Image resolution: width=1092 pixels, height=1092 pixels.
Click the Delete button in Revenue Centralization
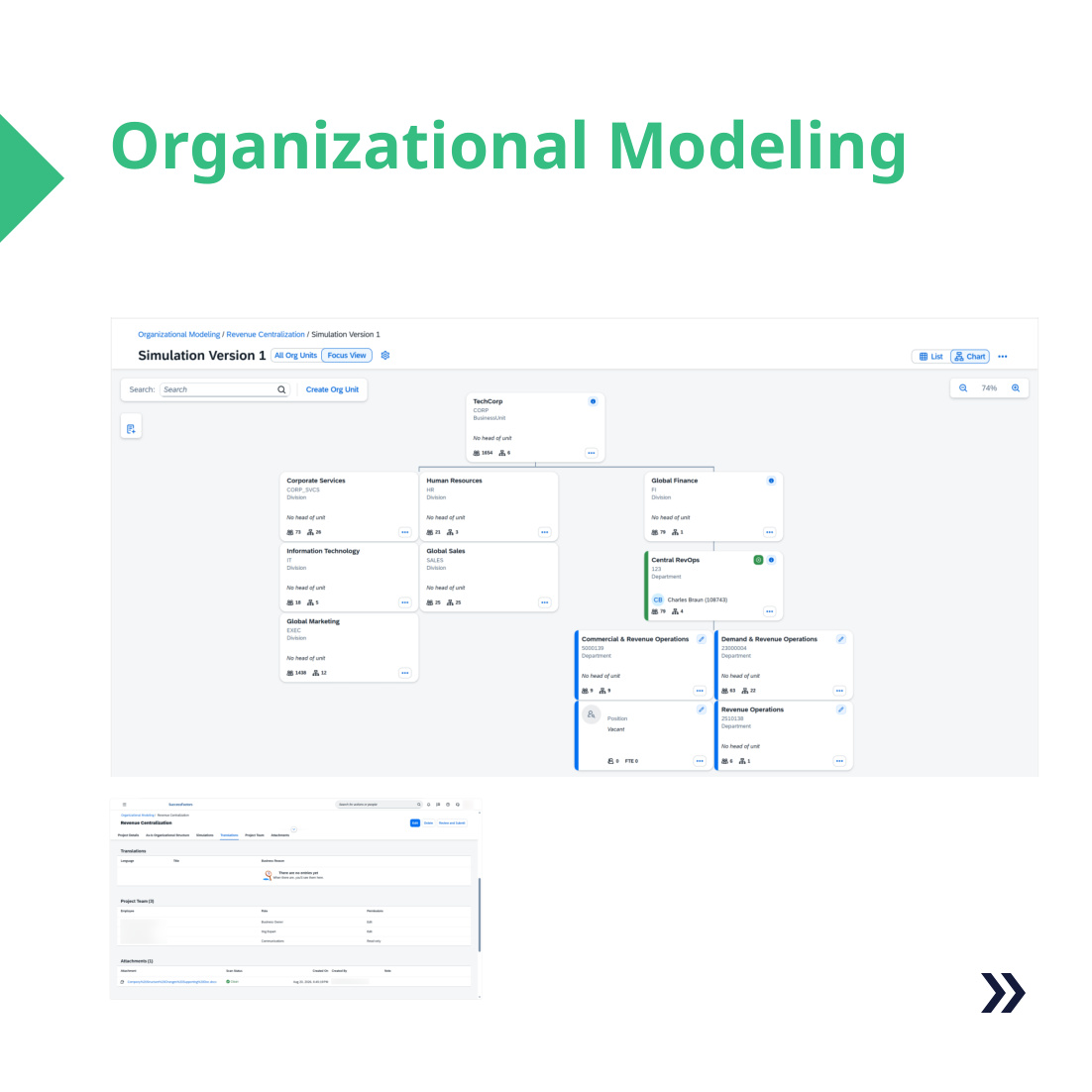click(x=428, y=823)
